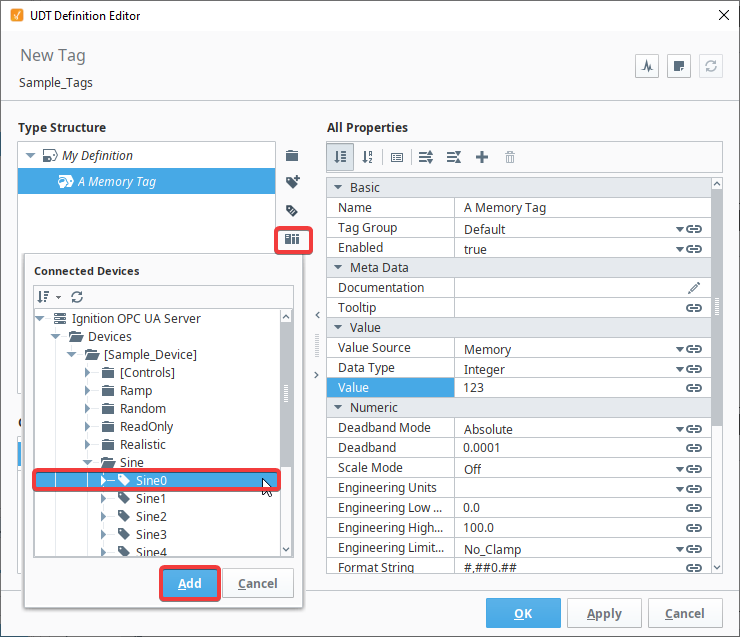Click the Apply button

[604, 613]
